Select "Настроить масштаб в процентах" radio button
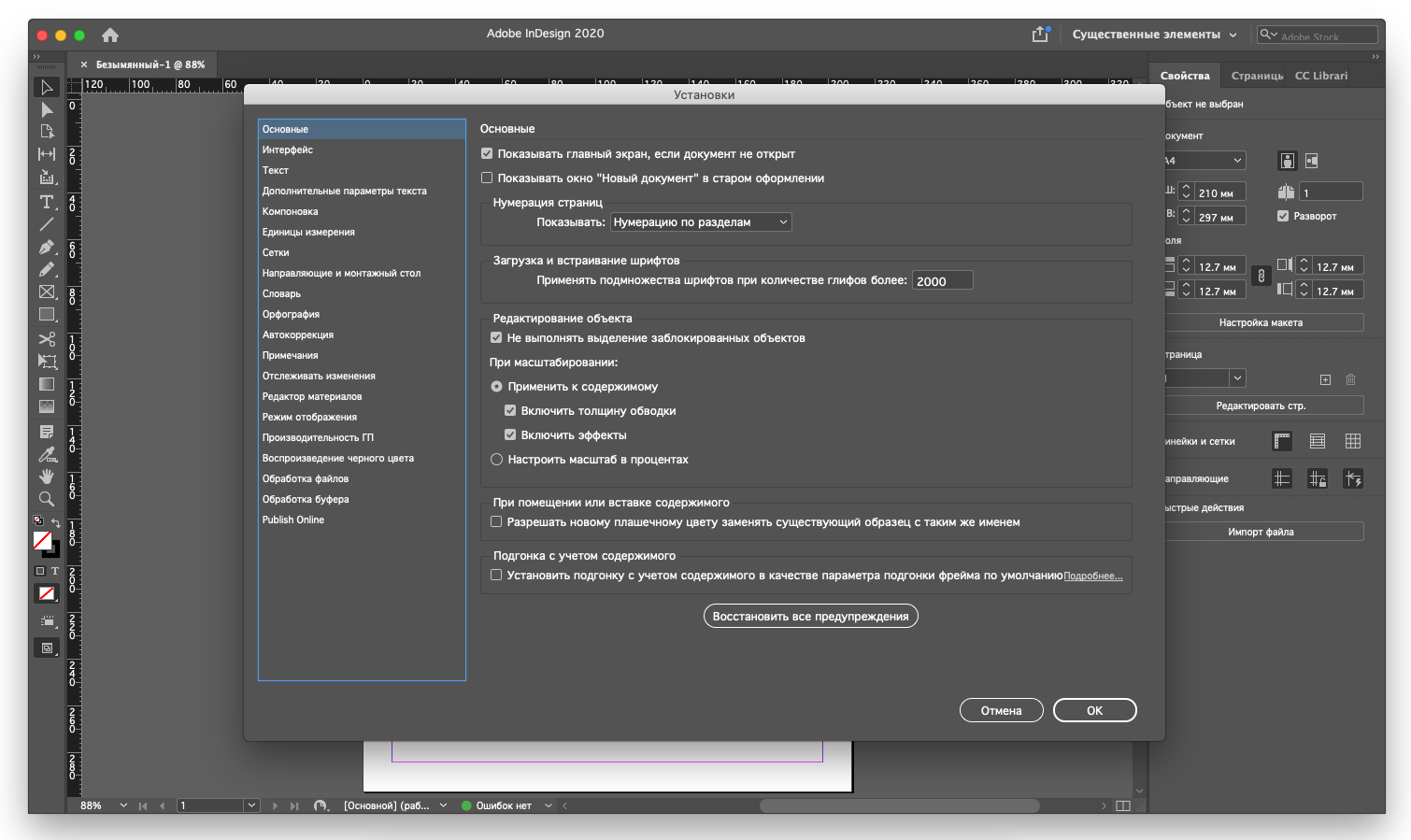 tap(497, 460)
